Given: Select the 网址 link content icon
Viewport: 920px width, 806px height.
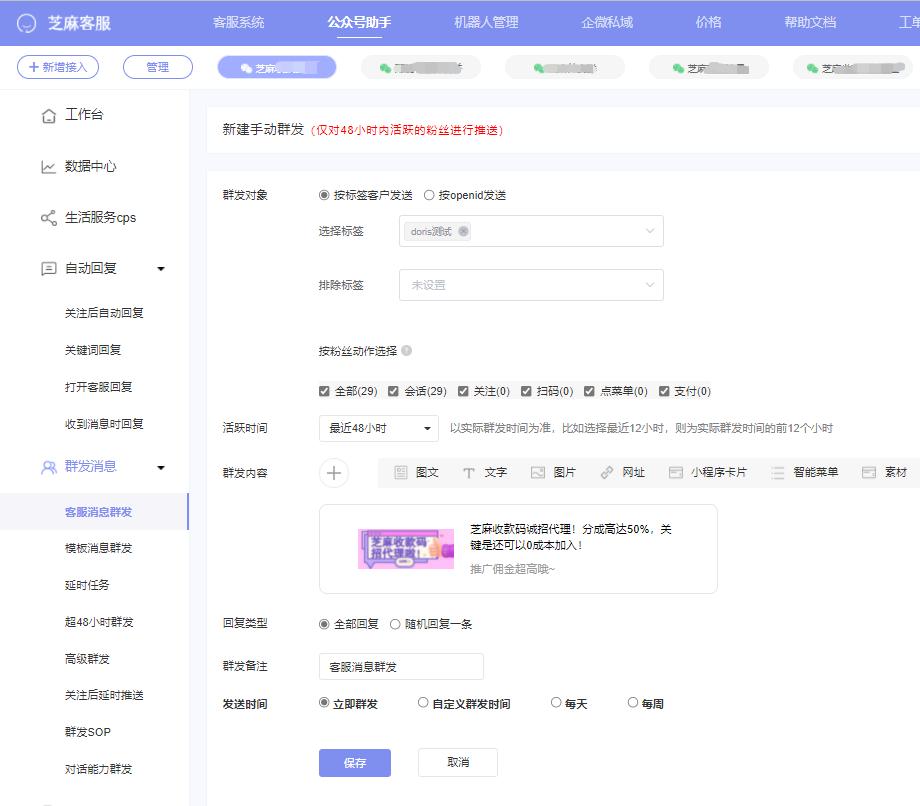Looking at the screenshot, I should 623,472.
